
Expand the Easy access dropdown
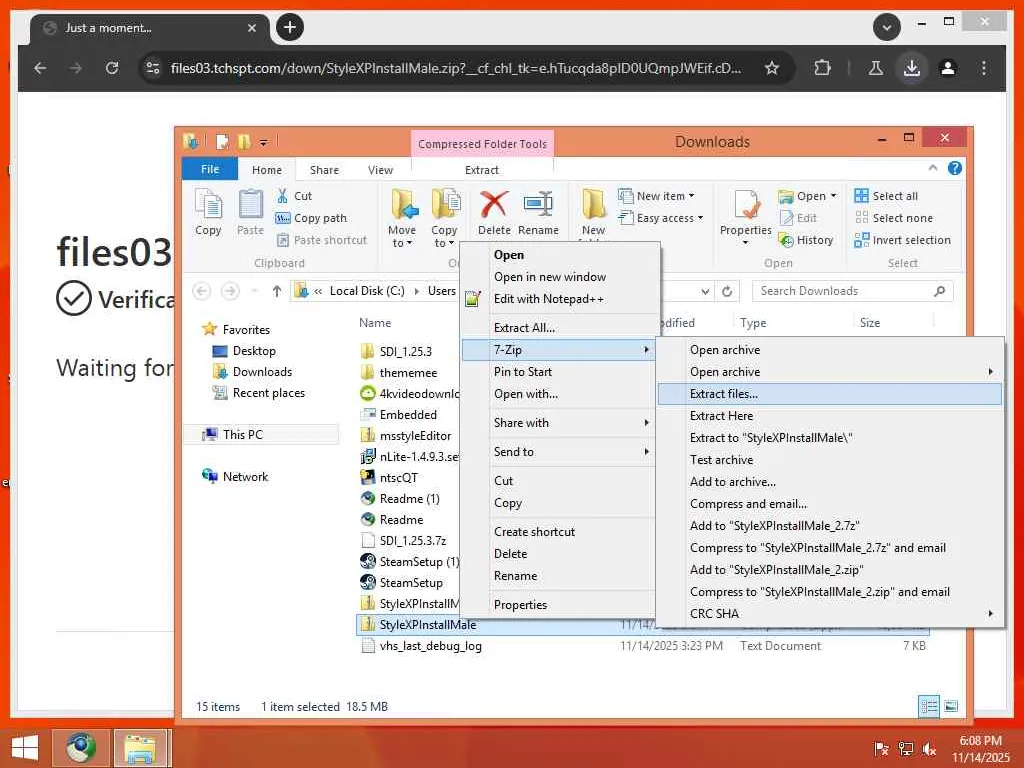660,218
